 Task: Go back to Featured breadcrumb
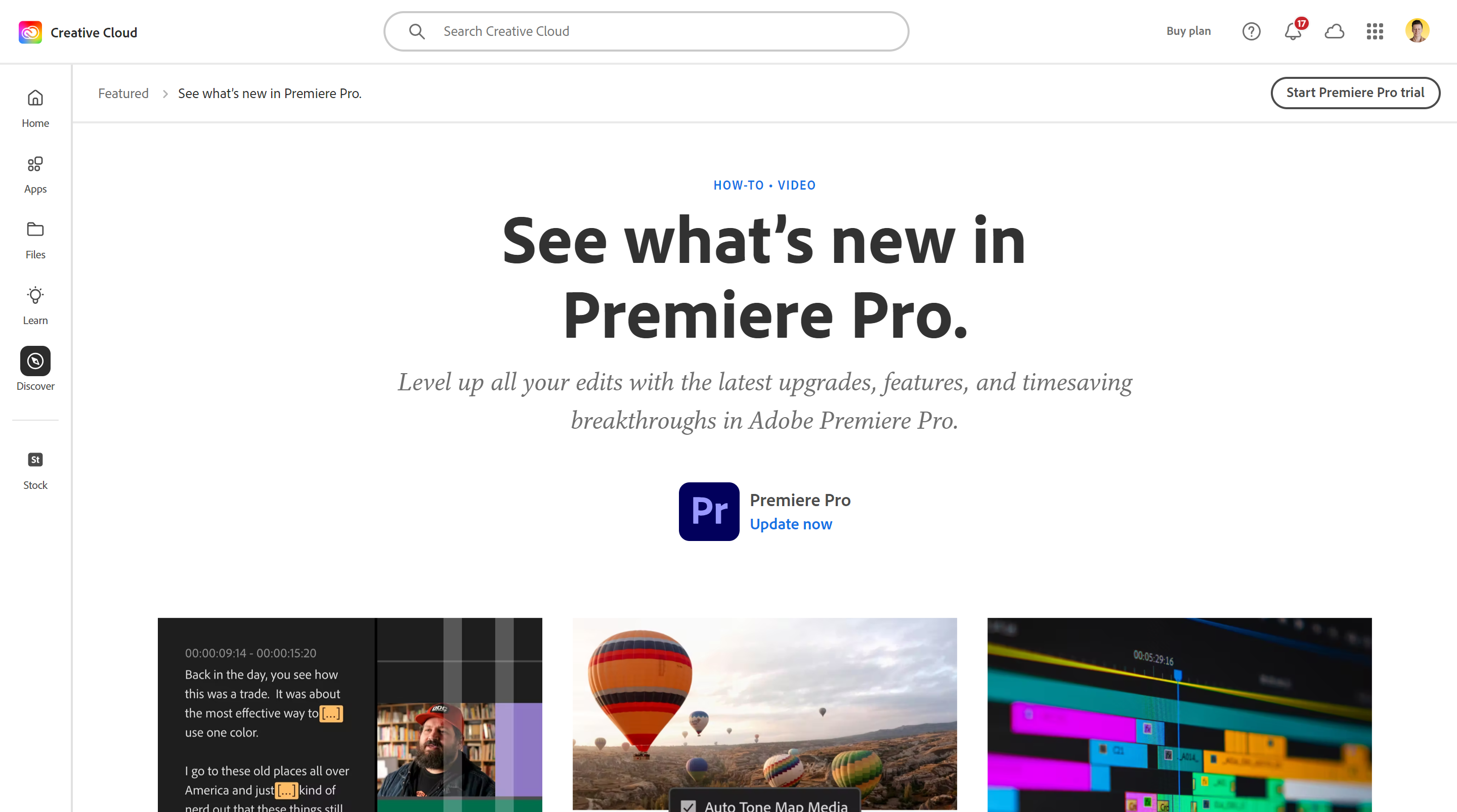coord(123,94)
